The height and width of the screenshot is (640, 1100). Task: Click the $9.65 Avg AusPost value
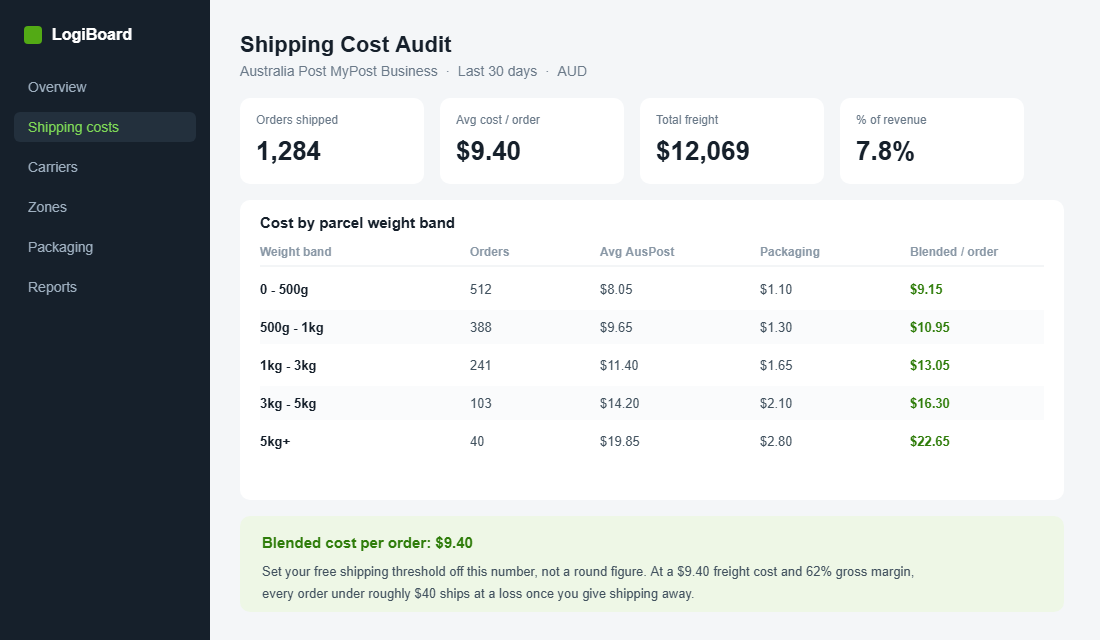616,327
